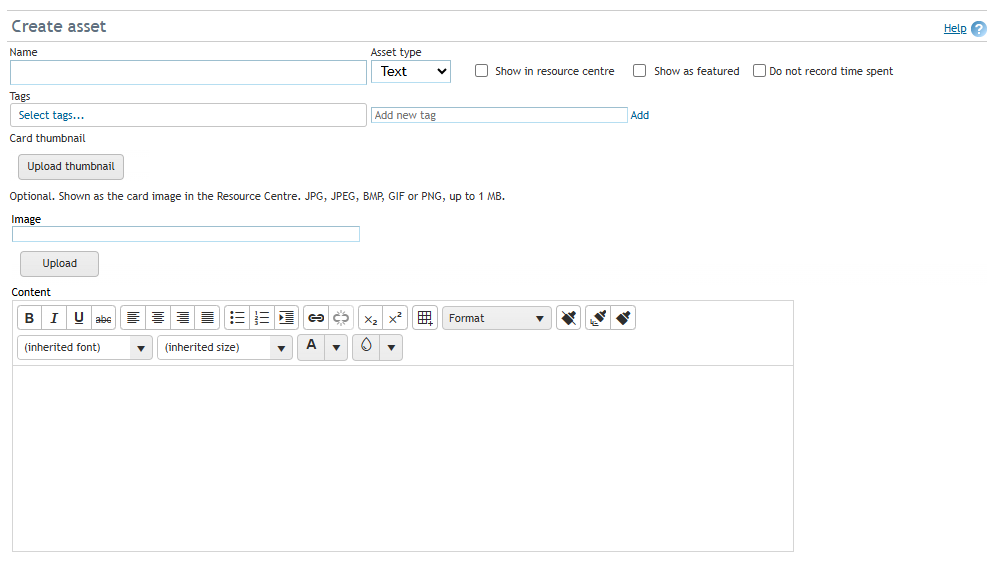The width and height of the screenshot is (999, 564).
Task: Check Do not record time spent
Action: click(x=759, y=71)
